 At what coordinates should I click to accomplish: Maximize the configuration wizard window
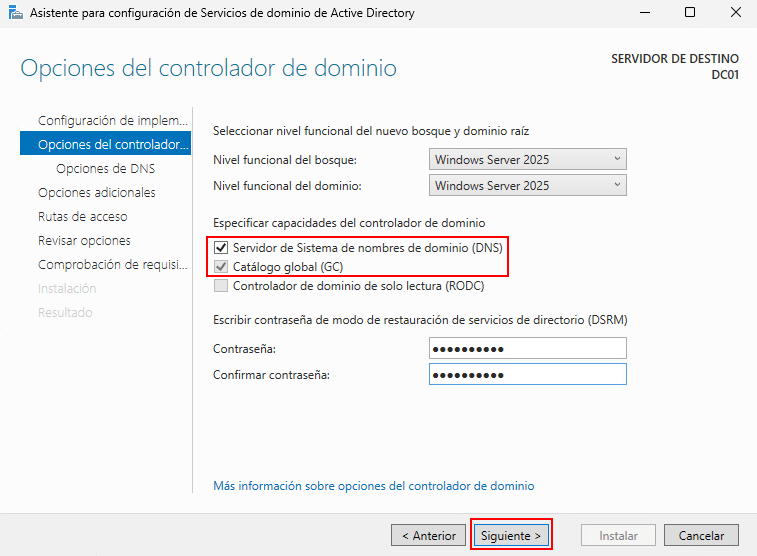(x=690, y=13)
